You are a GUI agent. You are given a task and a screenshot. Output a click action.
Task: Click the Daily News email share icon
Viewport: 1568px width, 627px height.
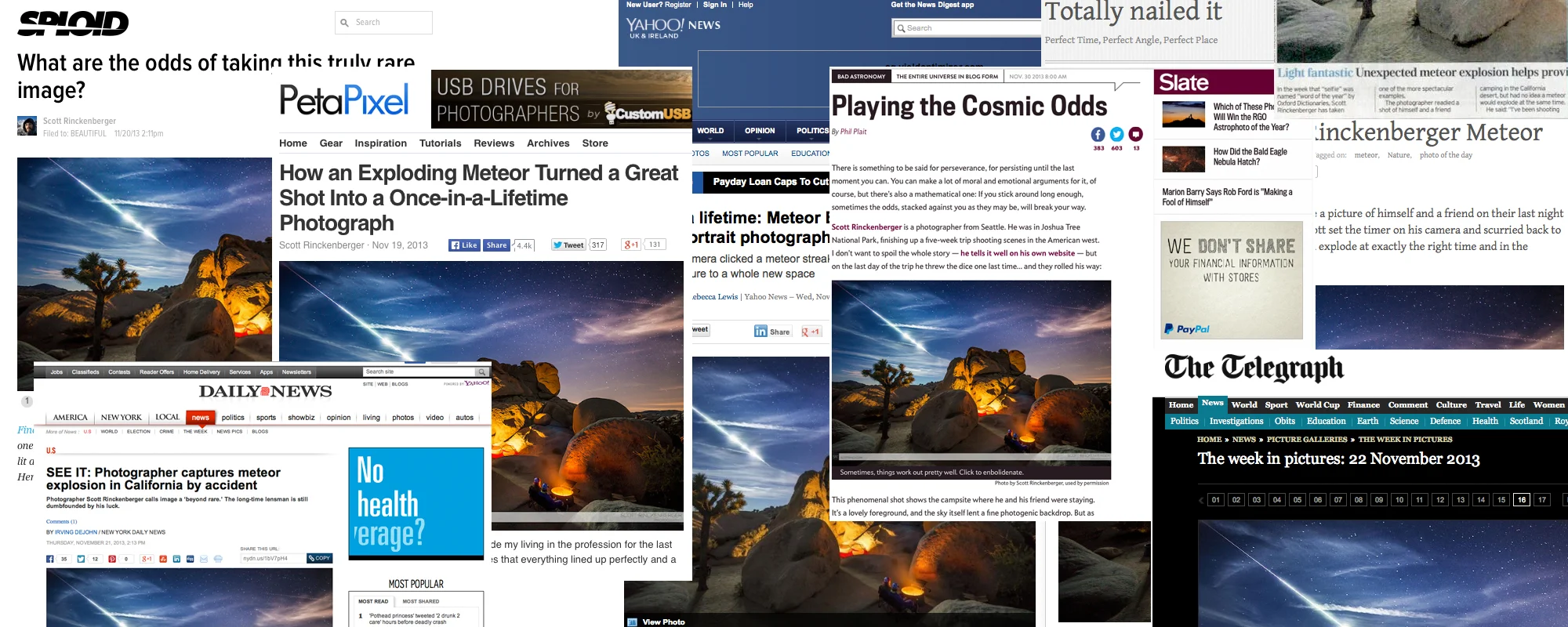204,559
